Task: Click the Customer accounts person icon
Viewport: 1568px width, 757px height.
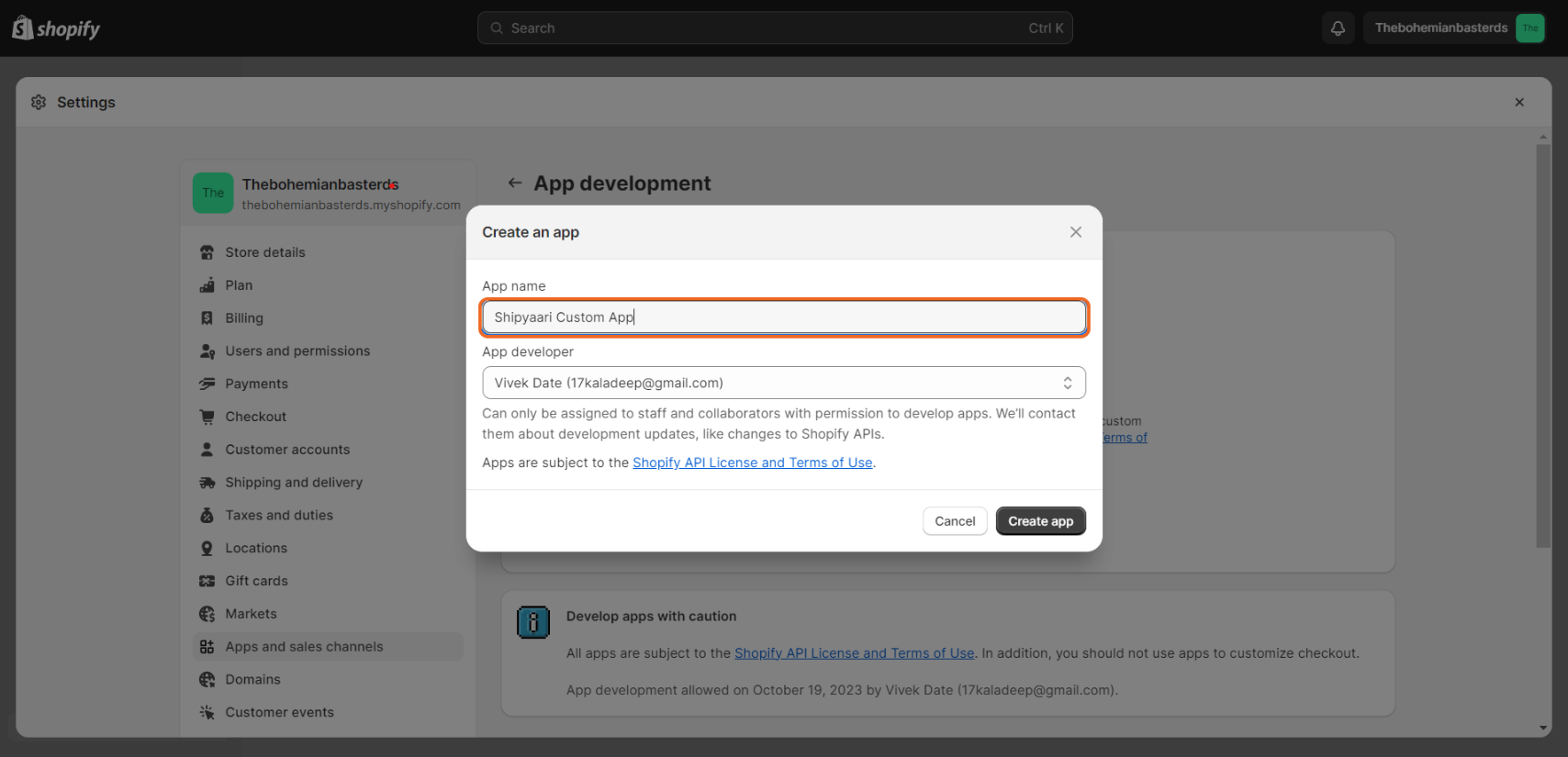Action: [x=207, y=450]
